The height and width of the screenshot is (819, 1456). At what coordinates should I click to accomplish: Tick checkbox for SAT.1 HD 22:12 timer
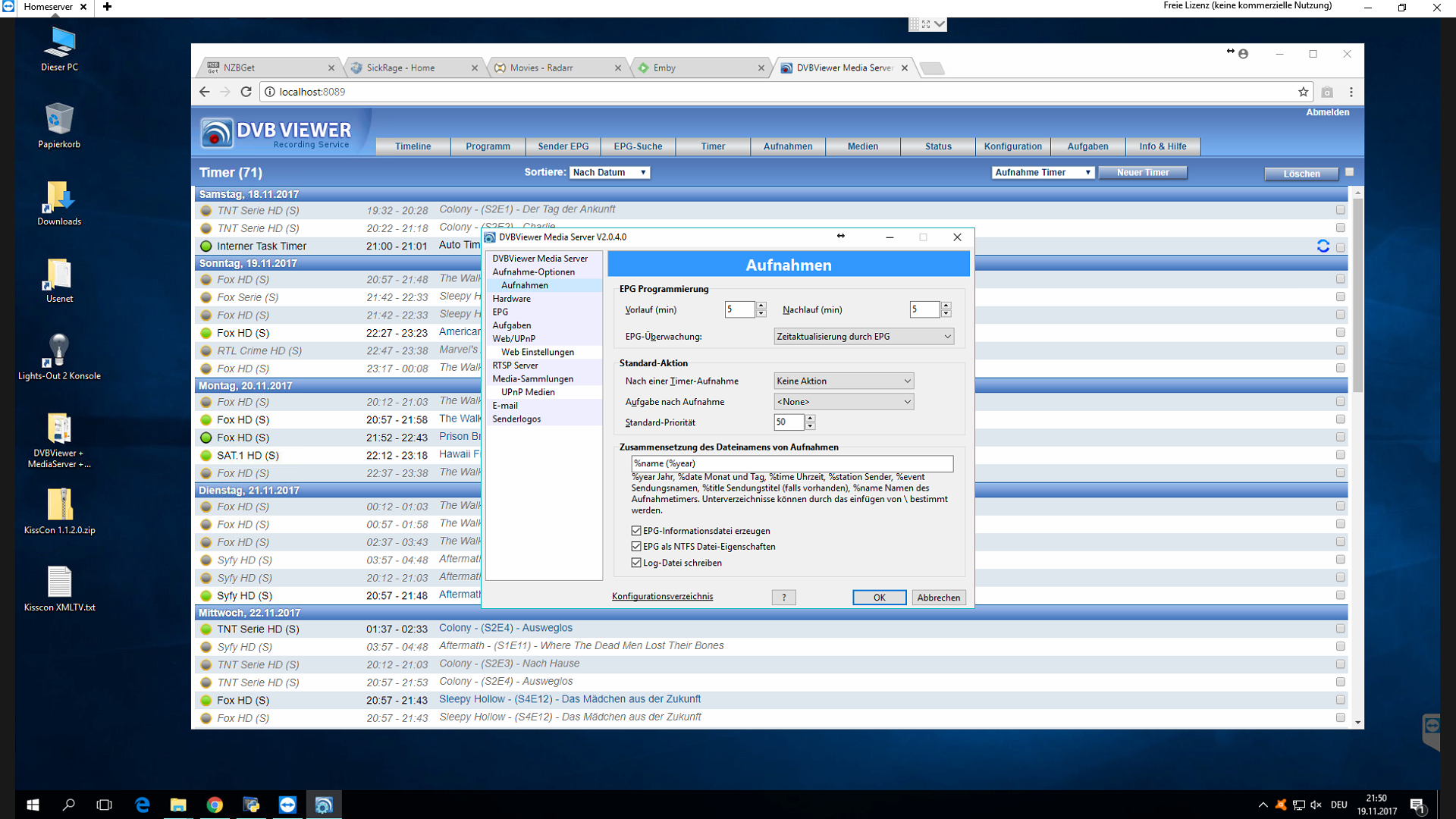(1340, 455)
